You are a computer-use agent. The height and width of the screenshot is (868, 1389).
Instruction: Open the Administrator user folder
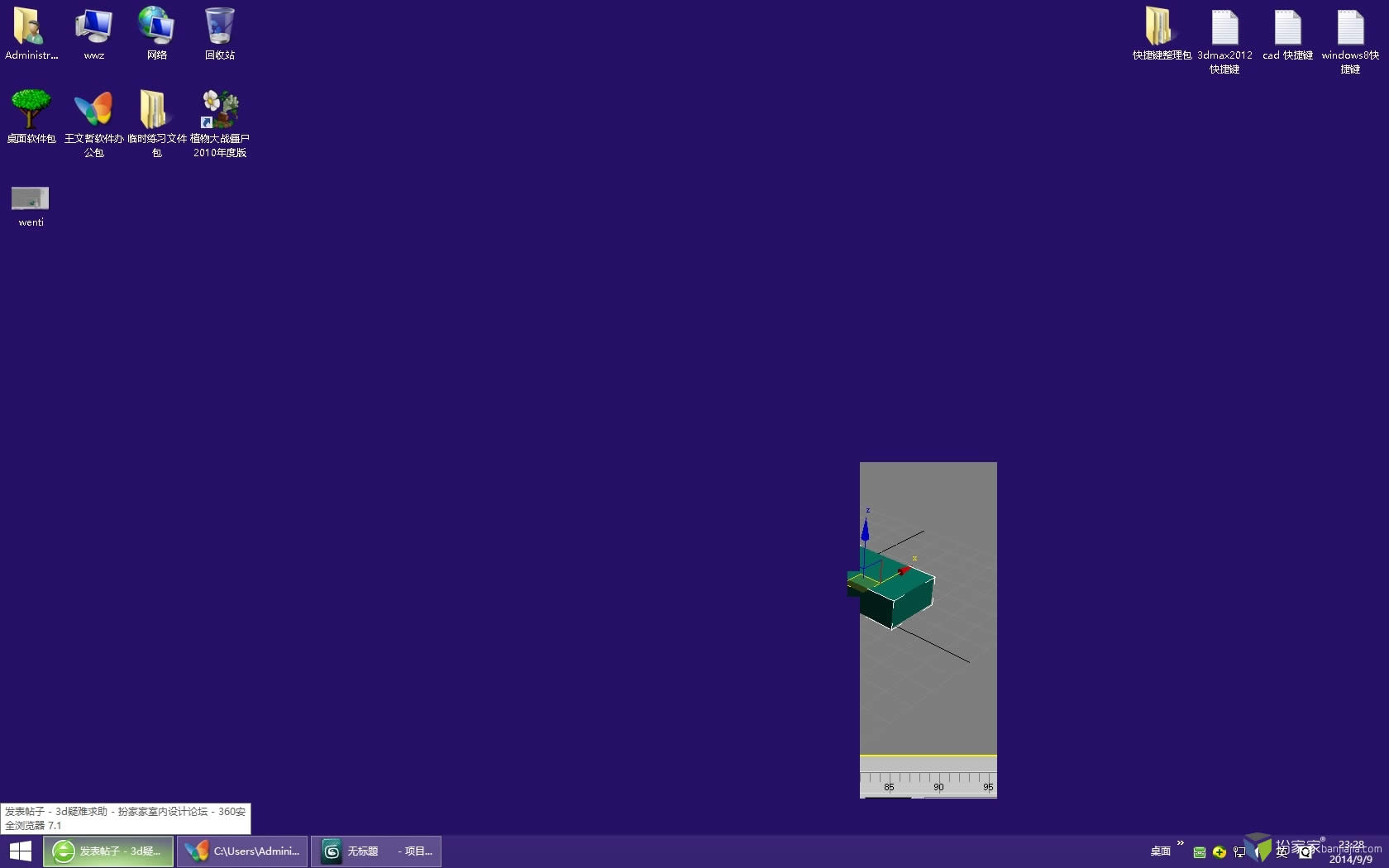click(x=31, y=25)
